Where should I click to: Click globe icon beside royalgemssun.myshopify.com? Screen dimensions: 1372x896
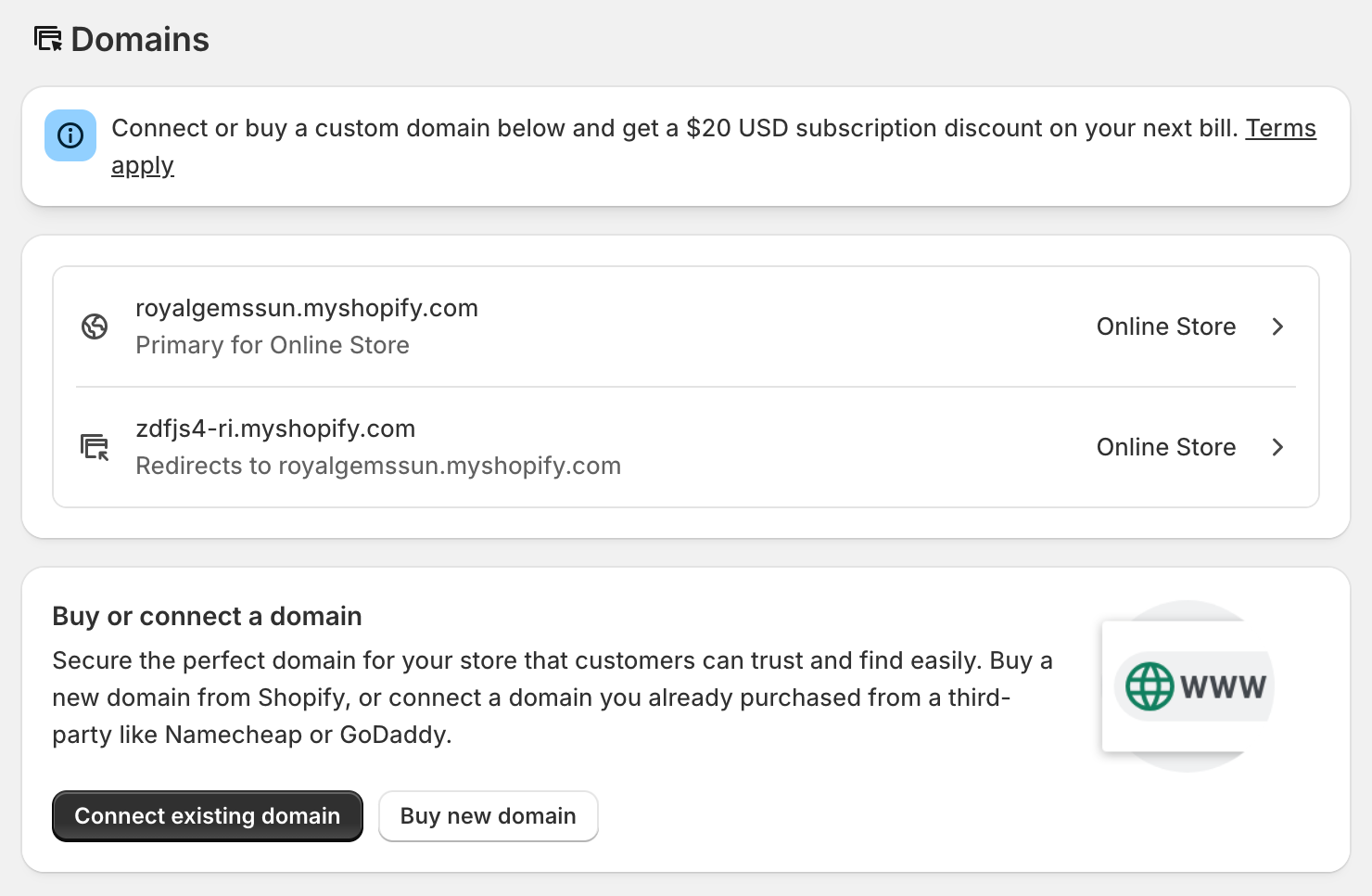[x=95, y=326]
